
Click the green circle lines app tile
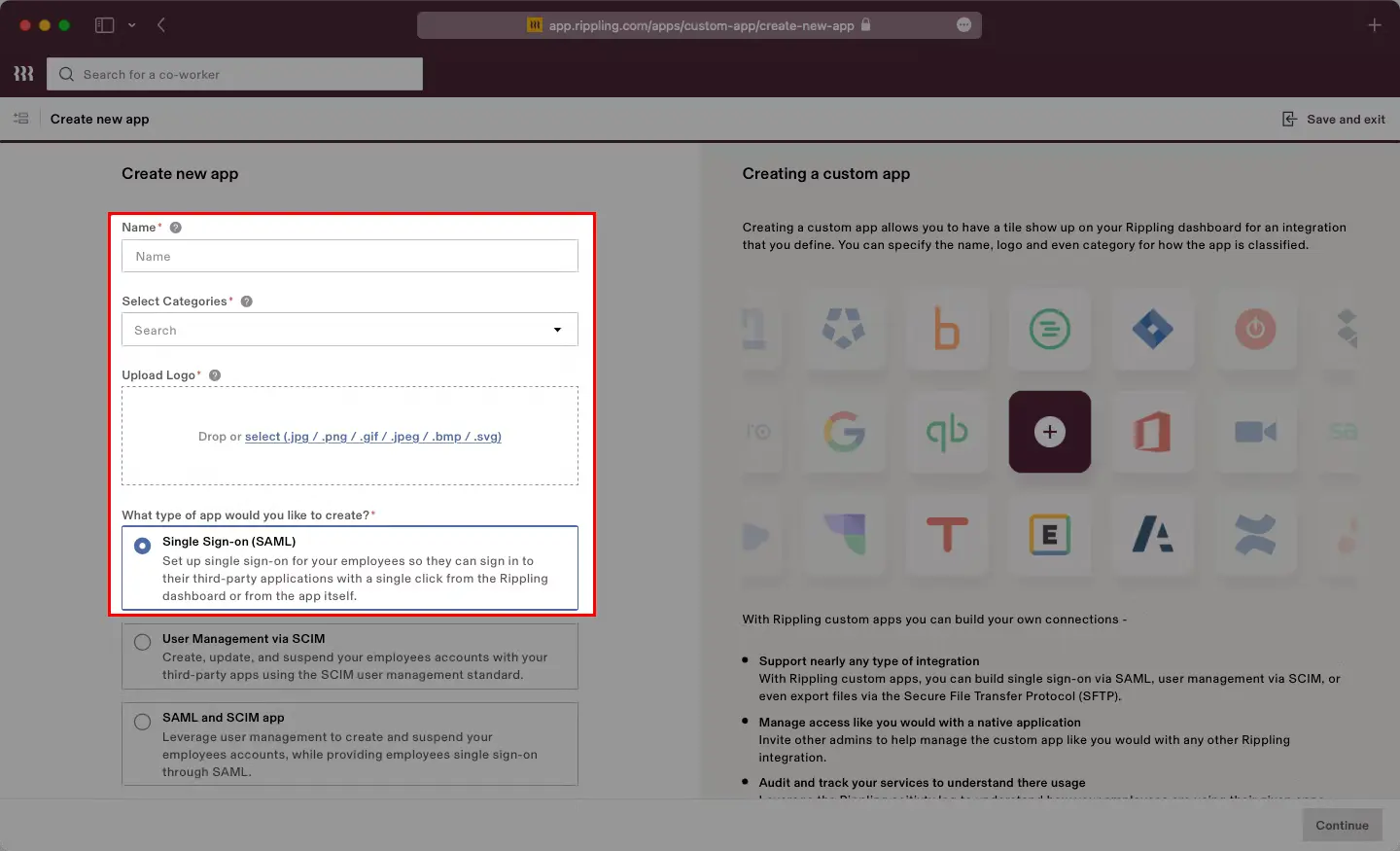1050,329
